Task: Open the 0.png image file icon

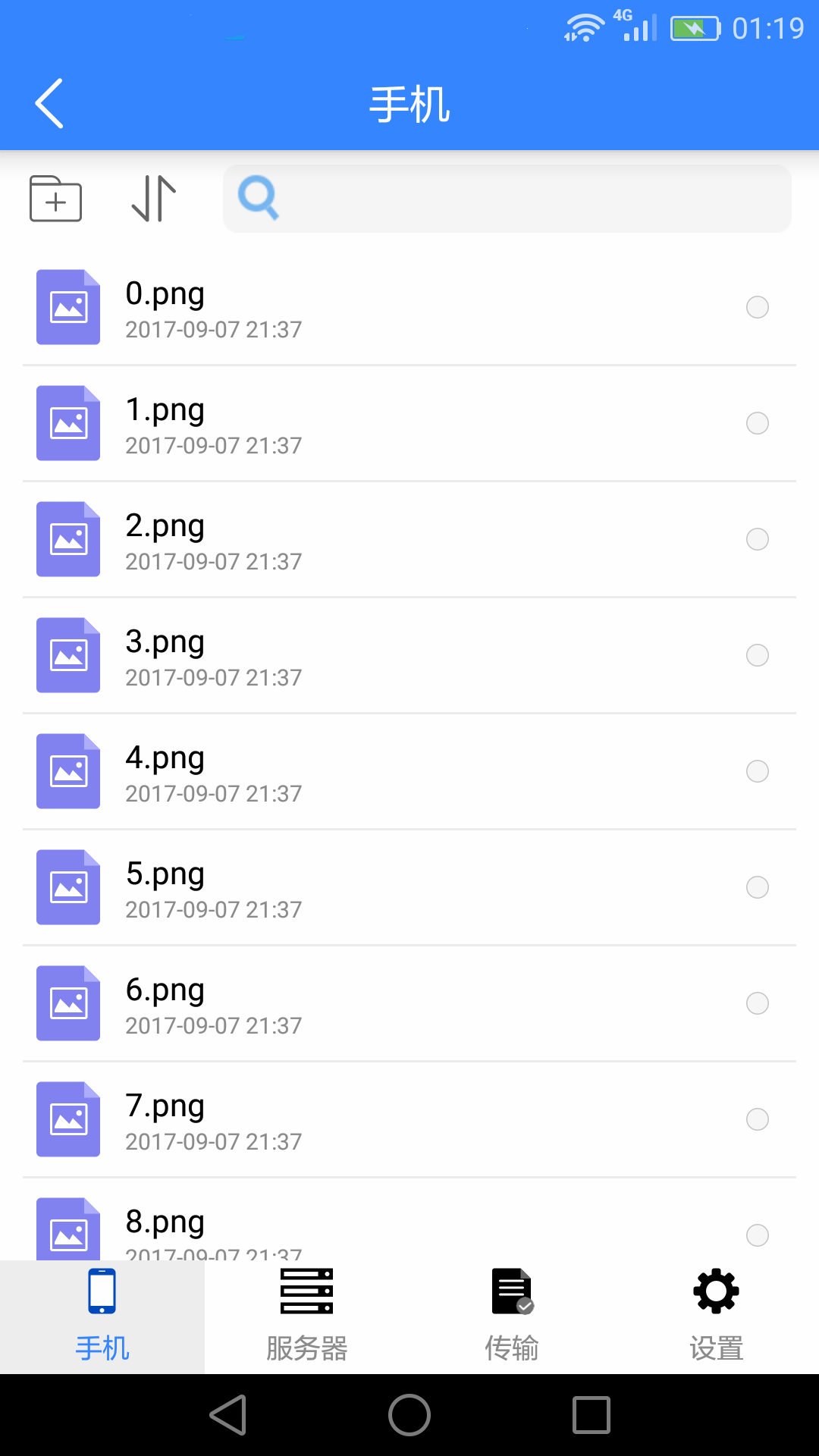Action: [68, 307]
